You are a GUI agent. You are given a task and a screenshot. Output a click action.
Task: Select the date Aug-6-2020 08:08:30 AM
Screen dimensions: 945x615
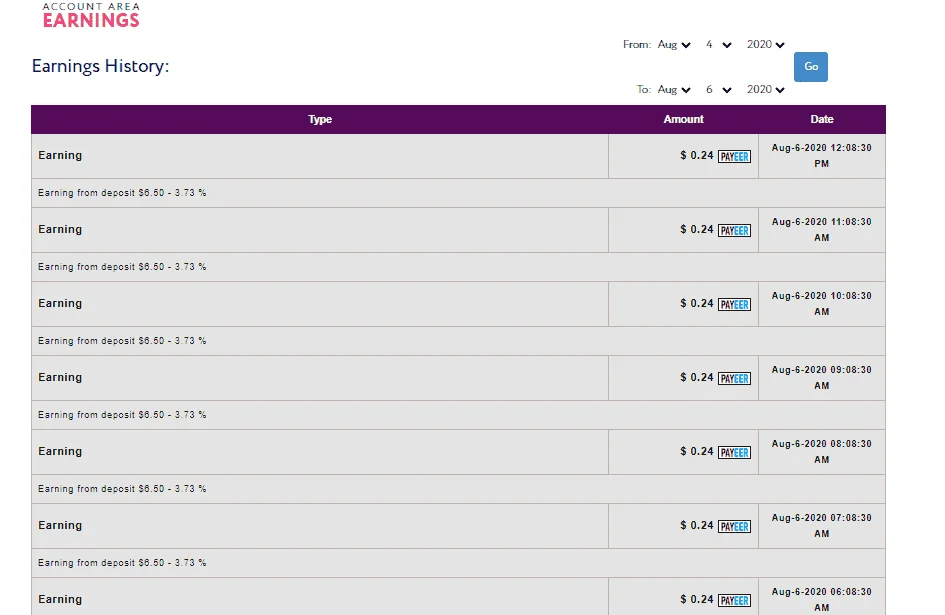click(x=821, y=452)
